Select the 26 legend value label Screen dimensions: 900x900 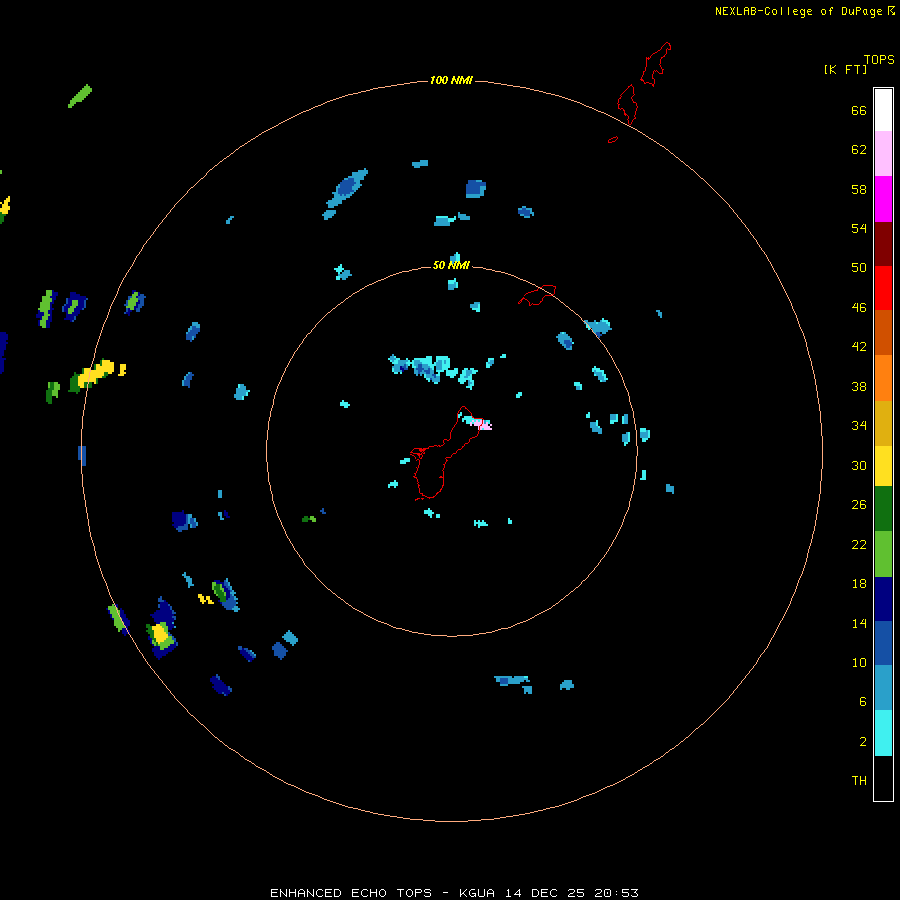click(859, 505)
